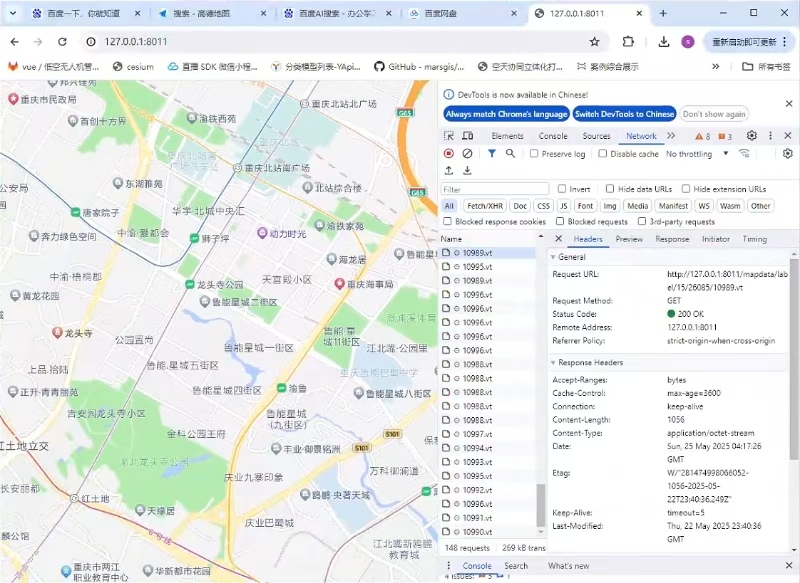Click the Filter text input
The width and height of the screenshot is (800, 583).
click(495, 189)
